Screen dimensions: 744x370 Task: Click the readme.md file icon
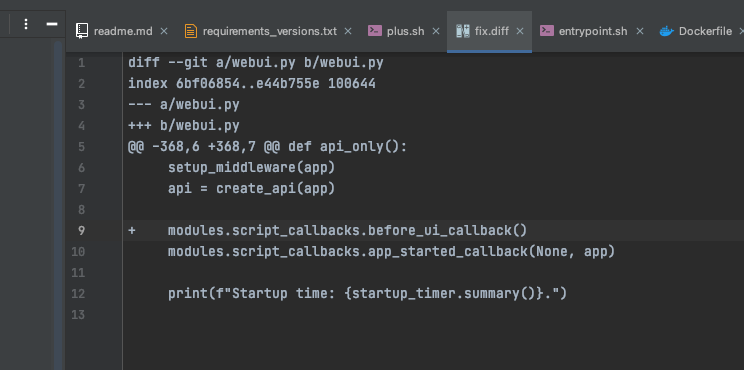[x=82, y=31]
